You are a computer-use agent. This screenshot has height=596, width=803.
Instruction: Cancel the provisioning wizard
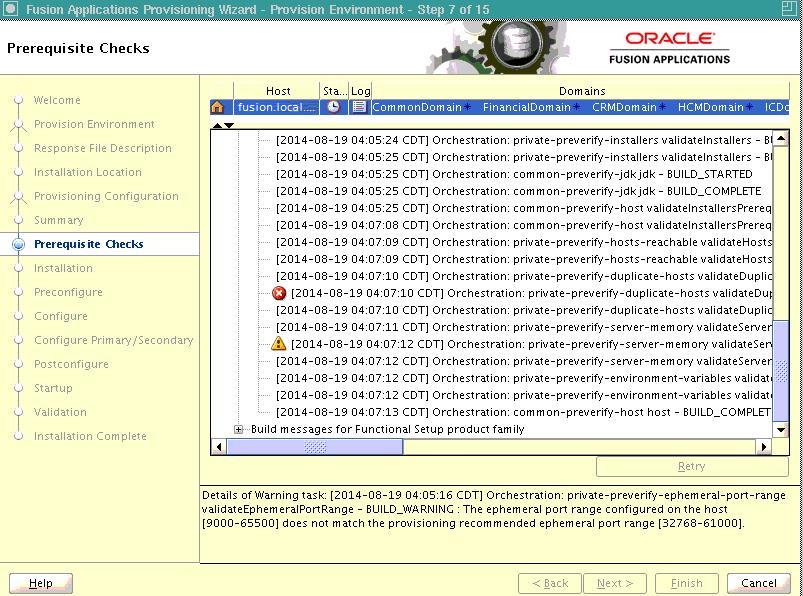click(x=758, y=583)
